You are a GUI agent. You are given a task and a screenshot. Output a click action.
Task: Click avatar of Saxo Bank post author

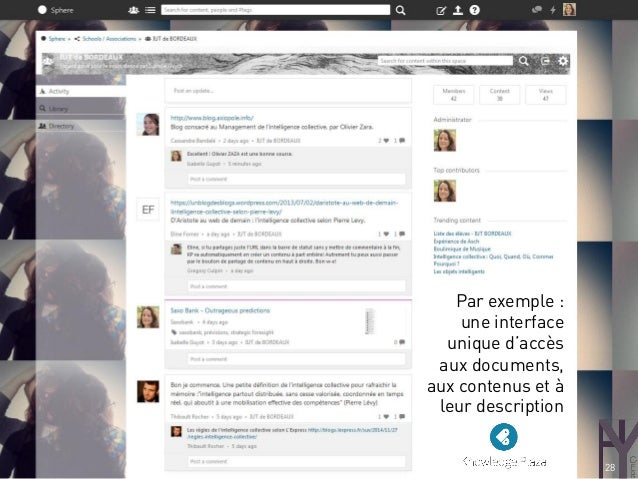148,317
